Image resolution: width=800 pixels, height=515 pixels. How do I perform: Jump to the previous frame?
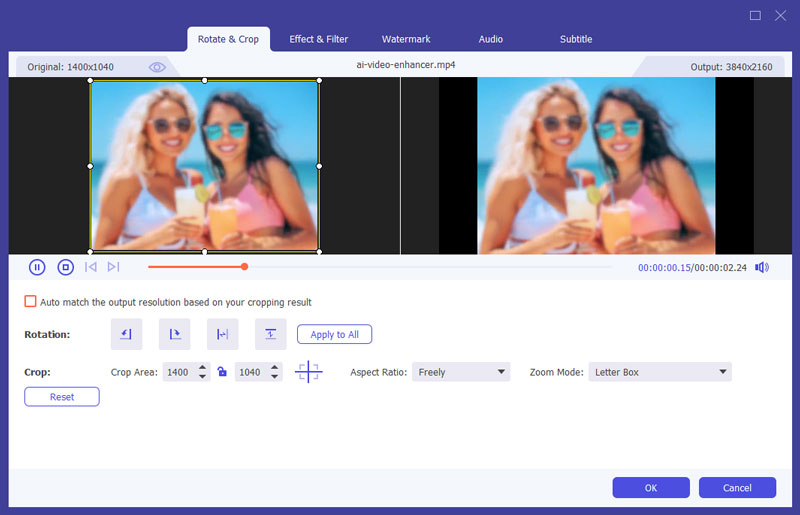click(x=91, y=267)
